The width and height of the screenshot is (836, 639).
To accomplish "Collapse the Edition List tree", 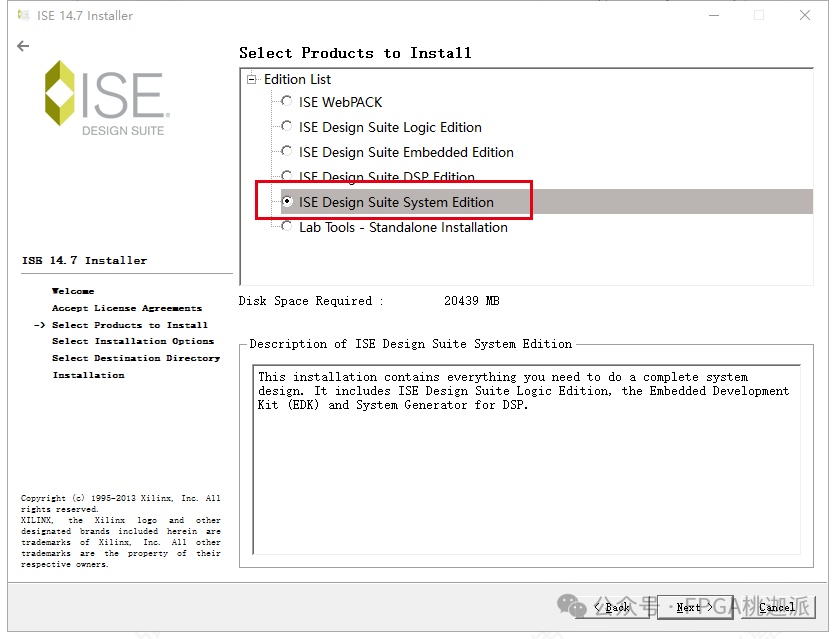I will [252, 79].
